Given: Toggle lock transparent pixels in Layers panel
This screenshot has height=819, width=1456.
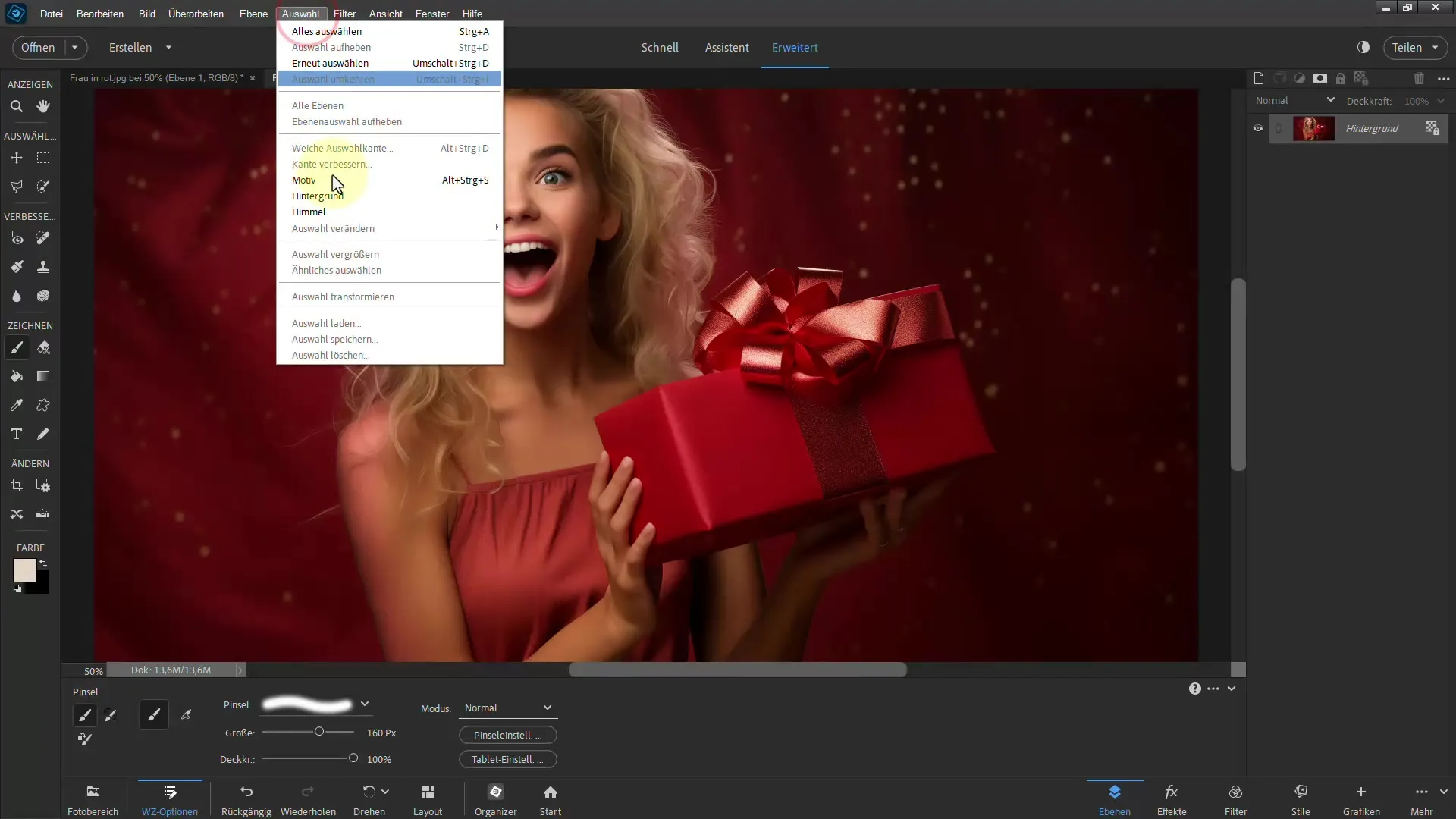Looking at the screenshot, I should 1361,78.
